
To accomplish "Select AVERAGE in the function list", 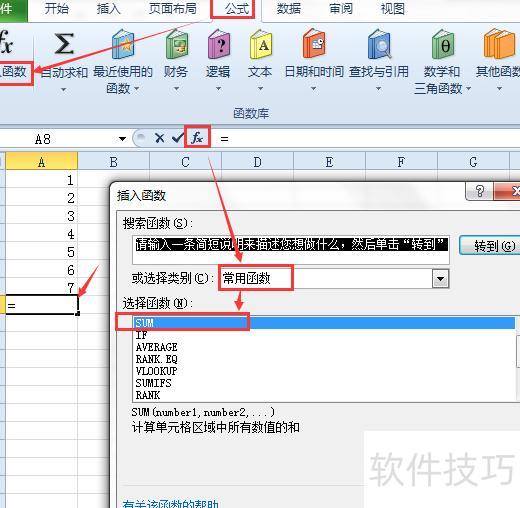I will 324,347.
